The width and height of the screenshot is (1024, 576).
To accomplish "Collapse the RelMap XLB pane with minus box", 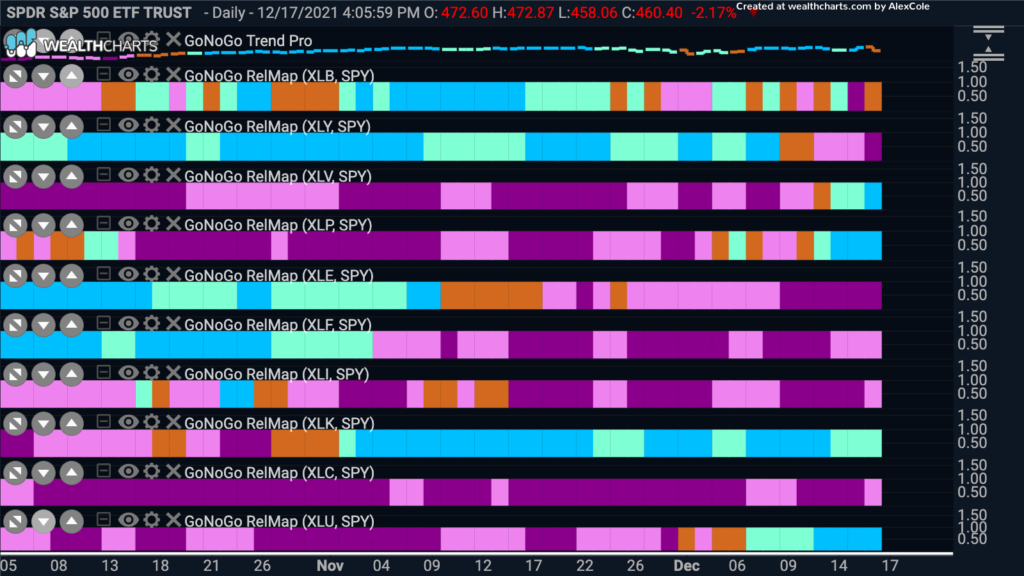I will click(103, 74).
